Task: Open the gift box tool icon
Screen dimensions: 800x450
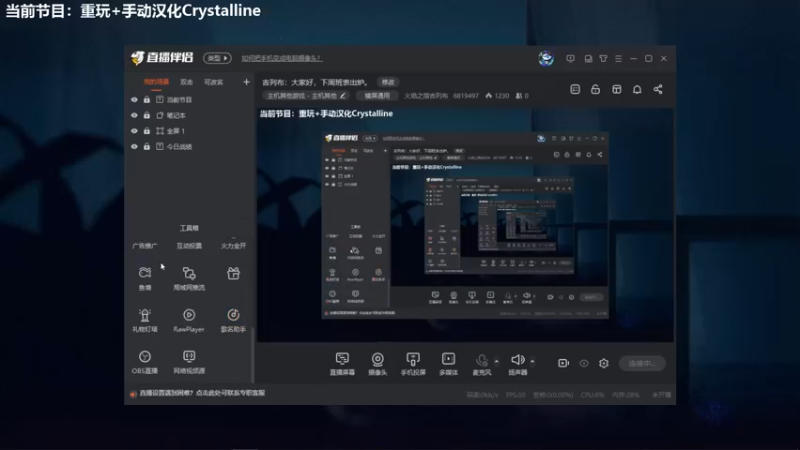Action: coord(233,273)
